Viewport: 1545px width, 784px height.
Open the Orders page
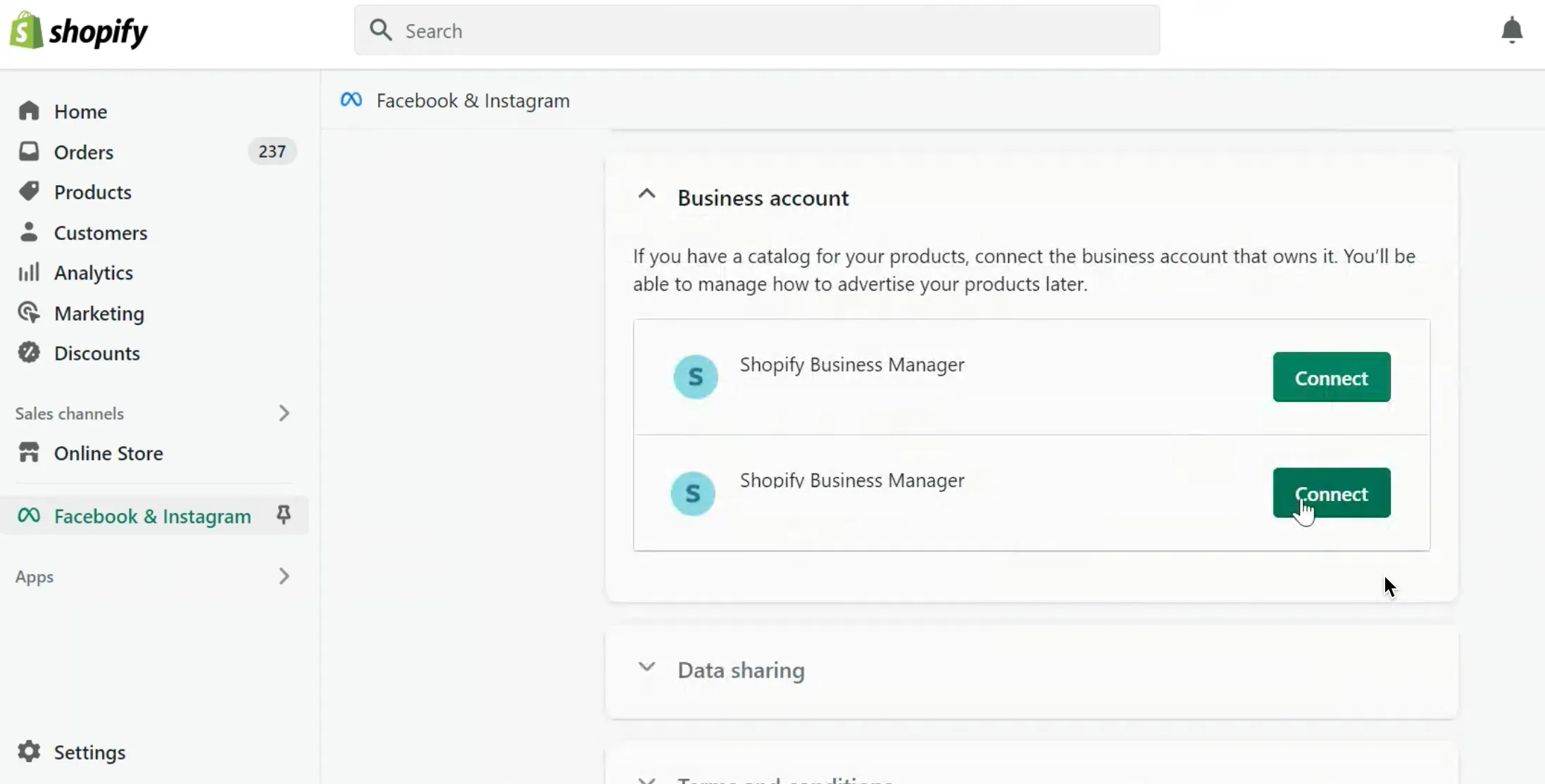[83, 152]
